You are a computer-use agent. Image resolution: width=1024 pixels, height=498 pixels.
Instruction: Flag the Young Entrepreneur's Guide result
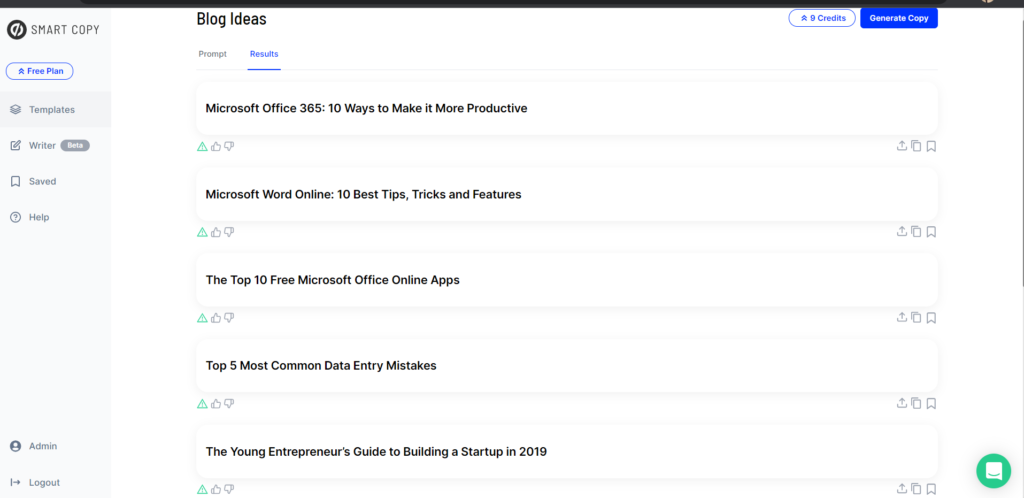coord(202,489)
